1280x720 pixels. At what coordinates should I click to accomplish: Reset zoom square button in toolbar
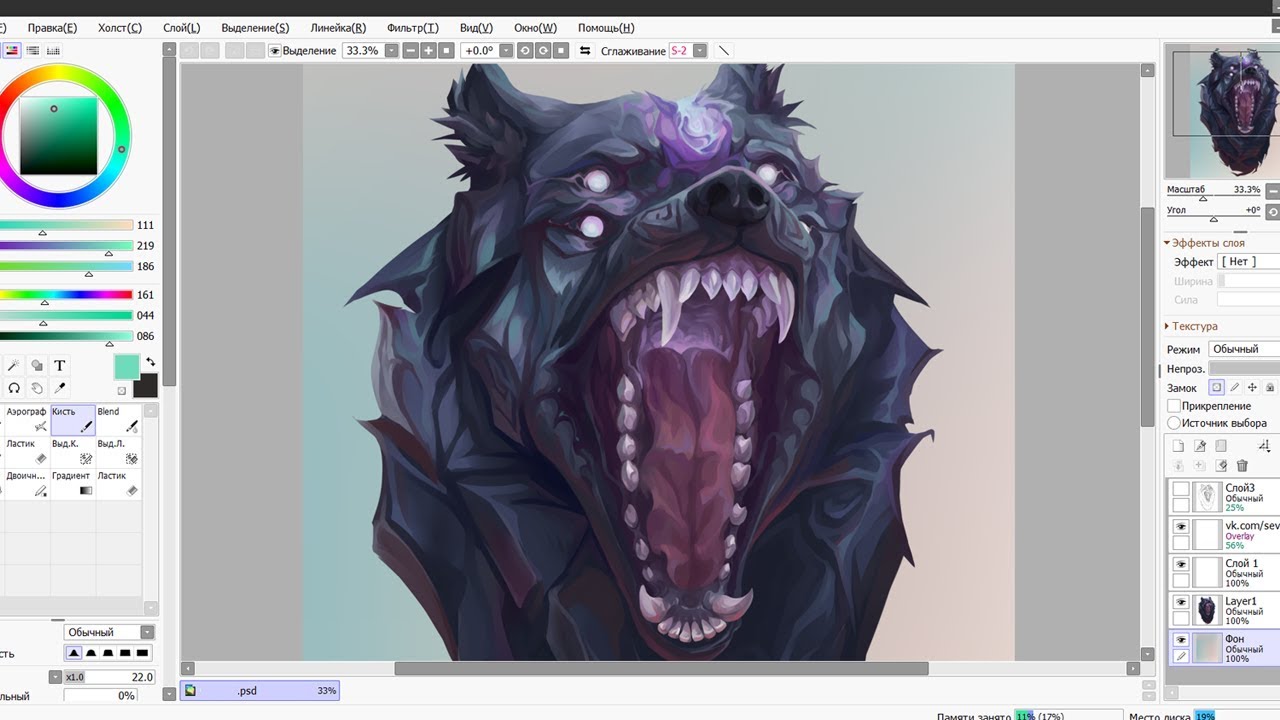(x=446, y=50)
